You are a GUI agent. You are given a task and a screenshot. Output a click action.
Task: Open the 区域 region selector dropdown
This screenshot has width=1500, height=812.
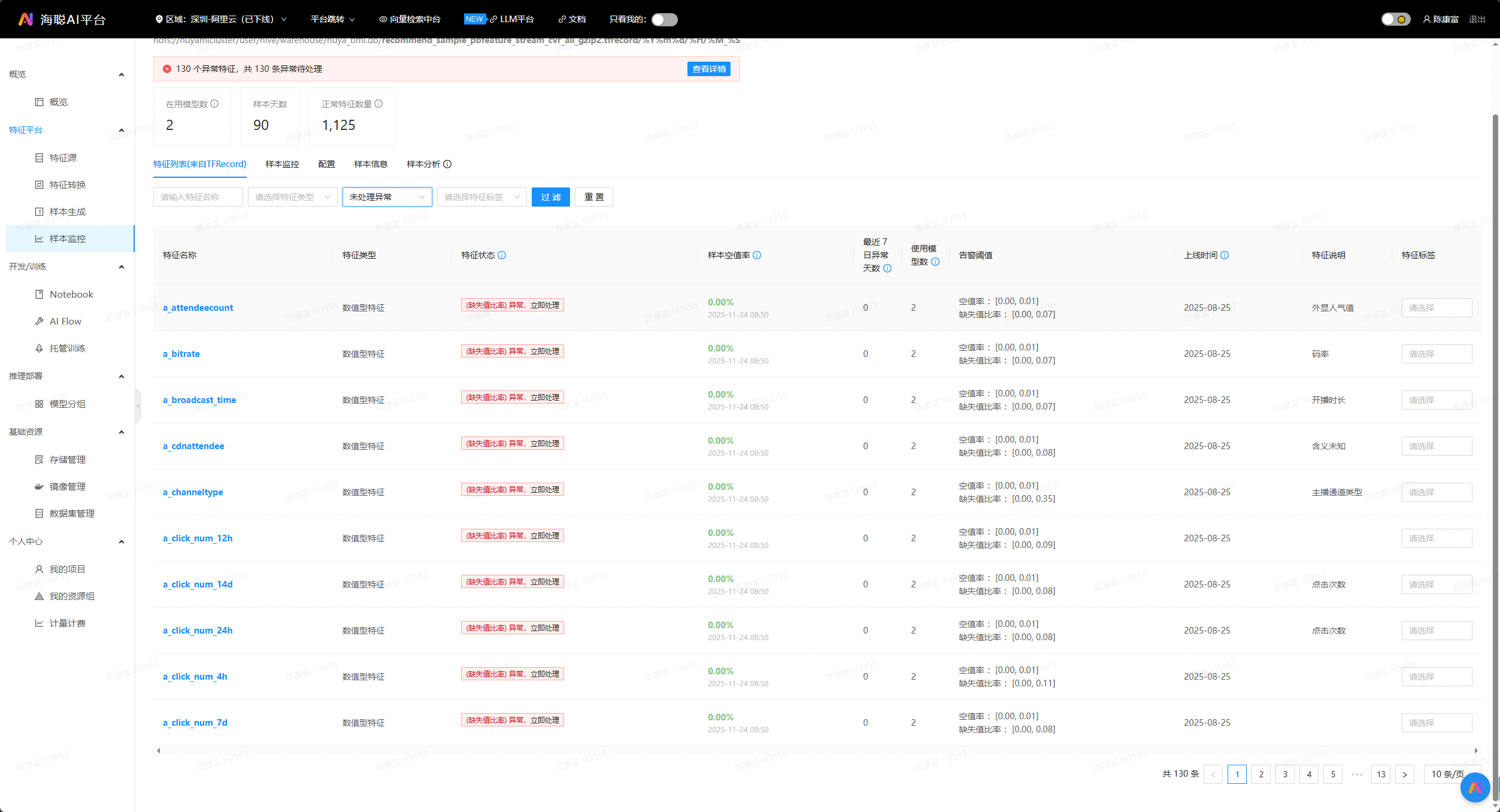click(x=220, y=19)
